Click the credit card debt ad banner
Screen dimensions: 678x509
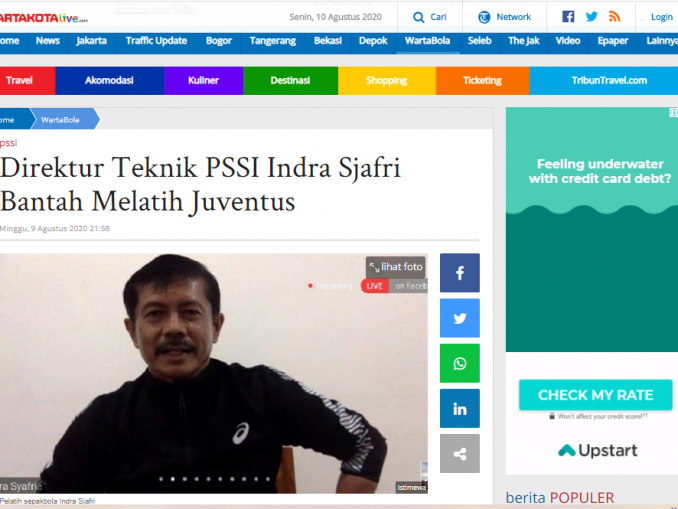pos(592,229)
